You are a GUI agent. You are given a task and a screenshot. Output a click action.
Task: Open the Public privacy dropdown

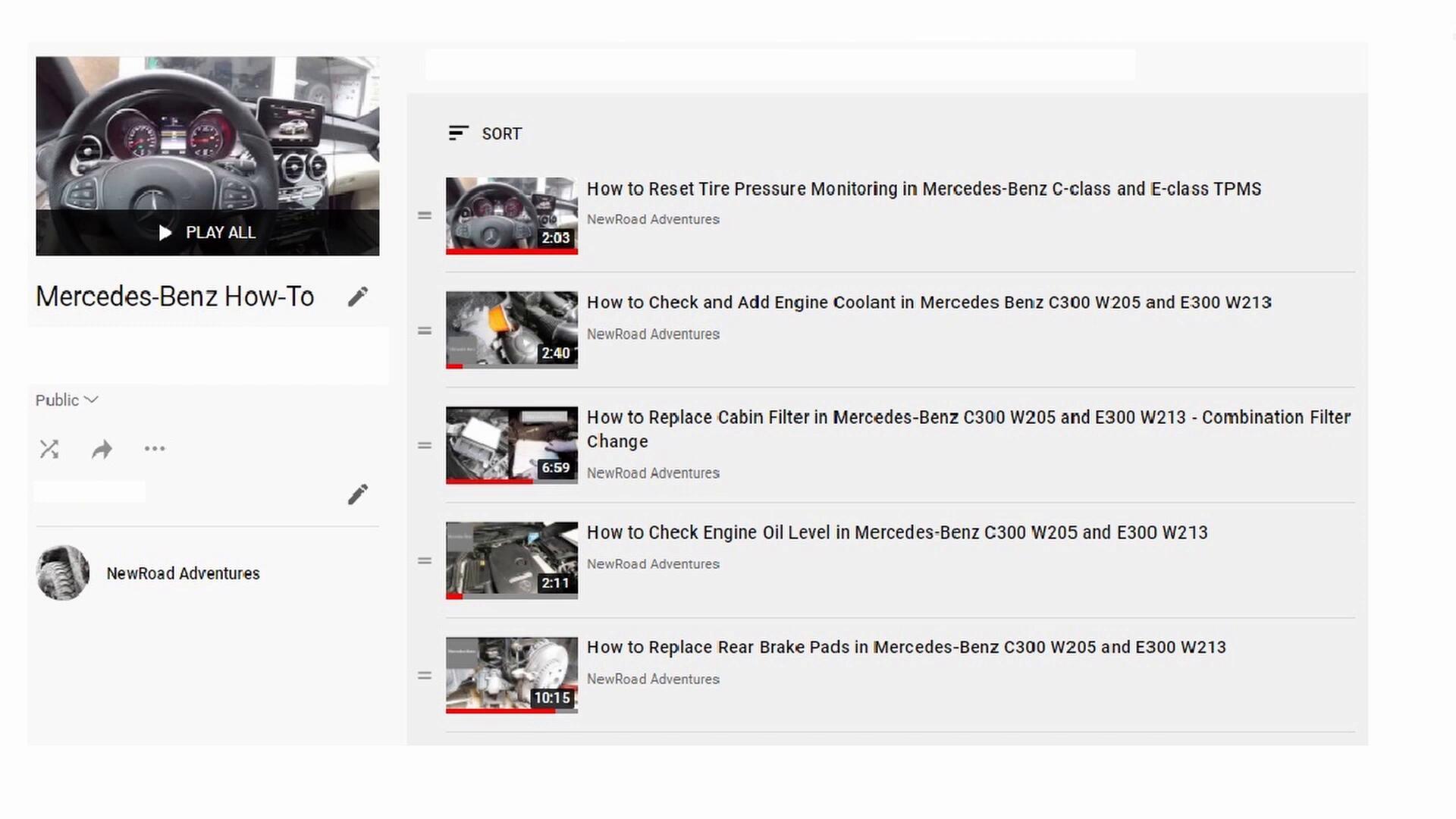click(x=67, y=400)
